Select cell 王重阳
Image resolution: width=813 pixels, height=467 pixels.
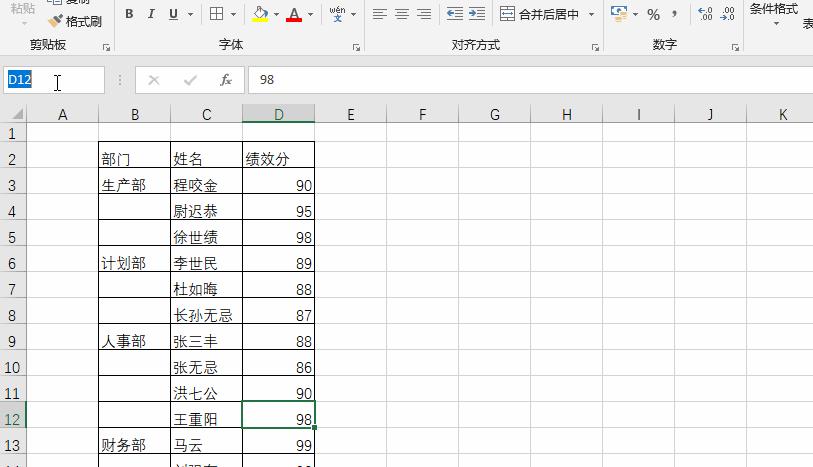[206, 415]
